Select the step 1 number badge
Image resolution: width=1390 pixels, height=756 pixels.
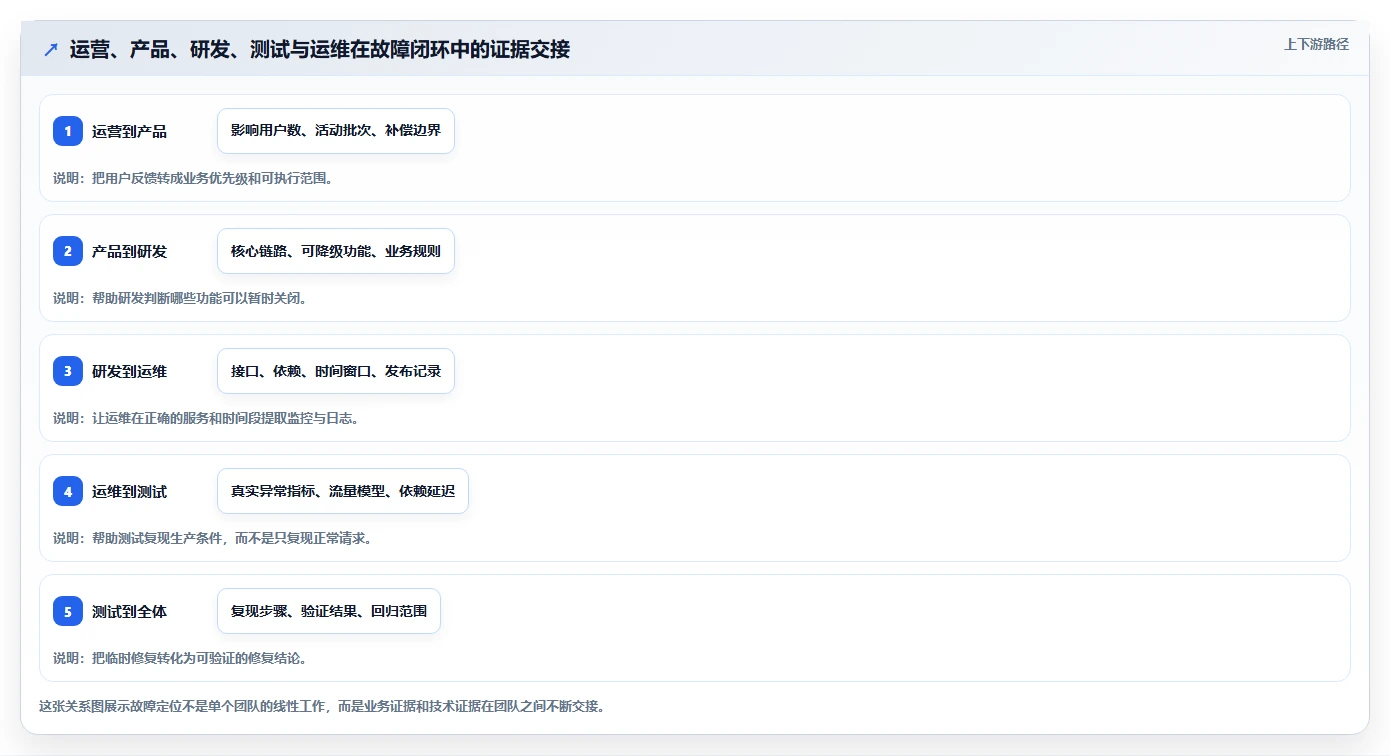click(x=68, y=131)
